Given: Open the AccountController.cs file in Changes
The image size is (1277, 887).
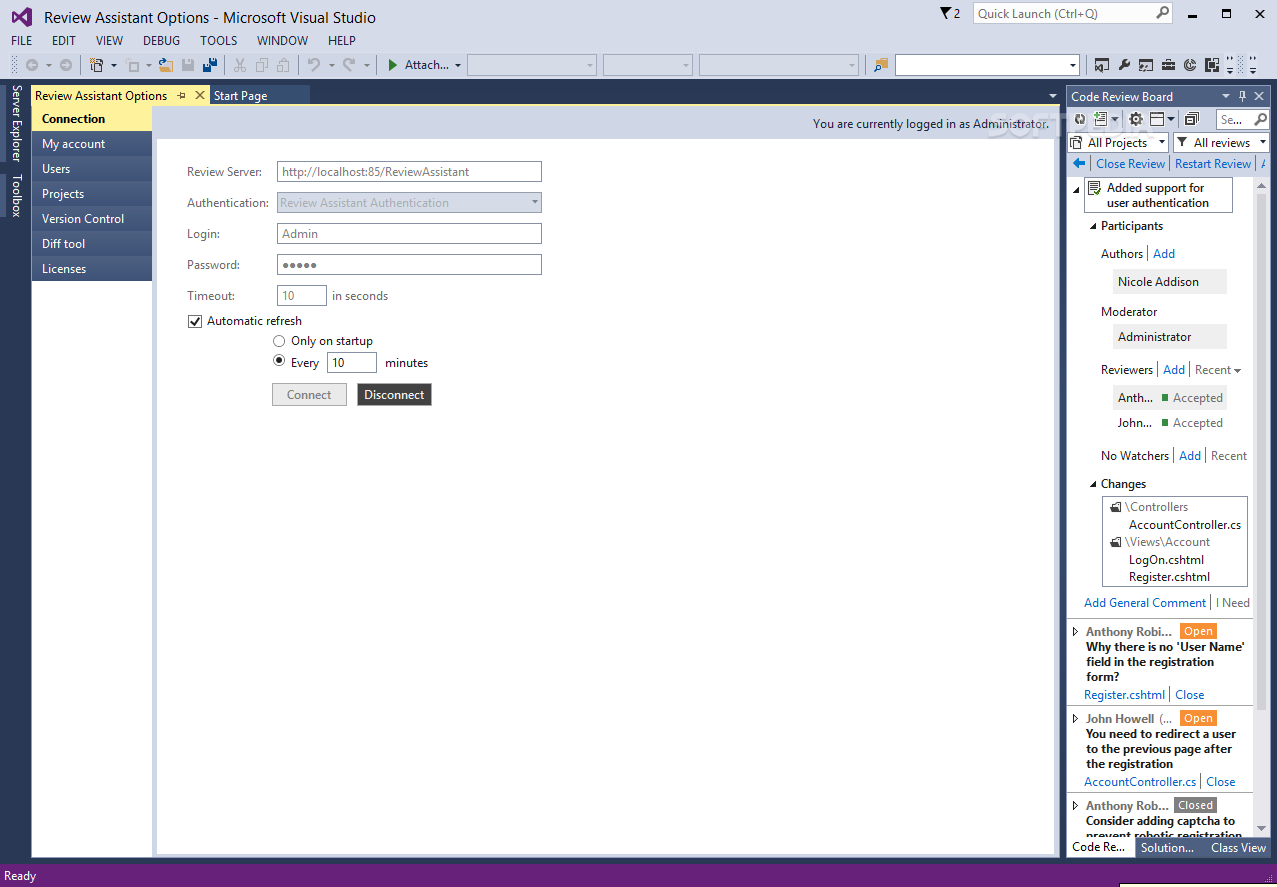Looking at the screenshot, I should coord(1185,525).
